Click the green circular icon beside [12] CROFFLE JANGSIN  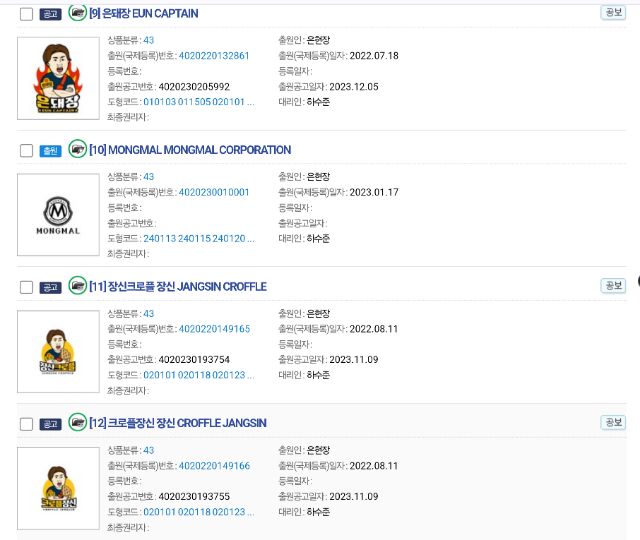click(x=77, y=422)
